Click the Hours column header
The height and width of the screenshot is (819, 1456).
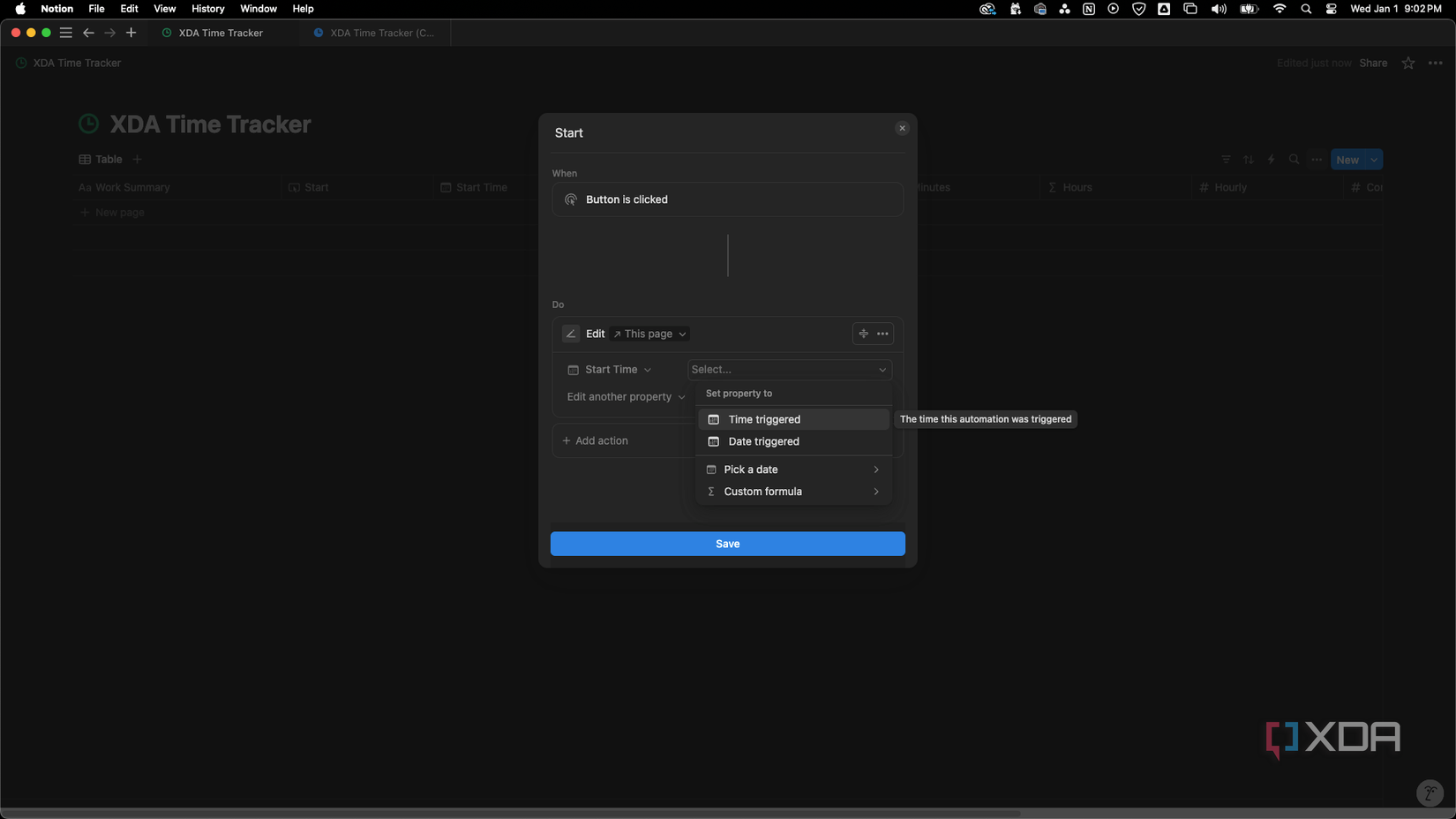click(1115, 187)
